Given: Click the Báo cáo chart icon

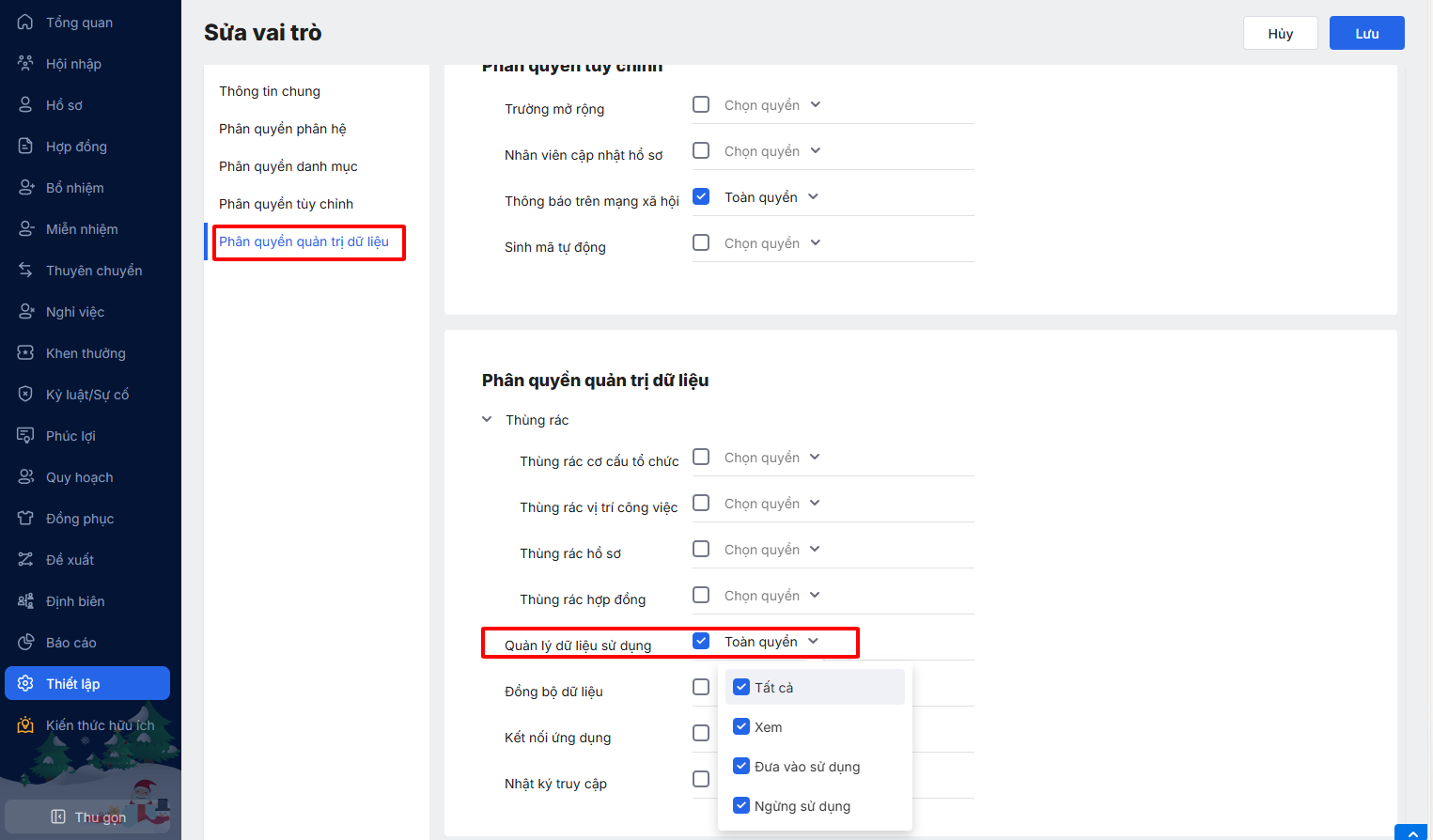Looking at the screenshot, I should point(25,642).
